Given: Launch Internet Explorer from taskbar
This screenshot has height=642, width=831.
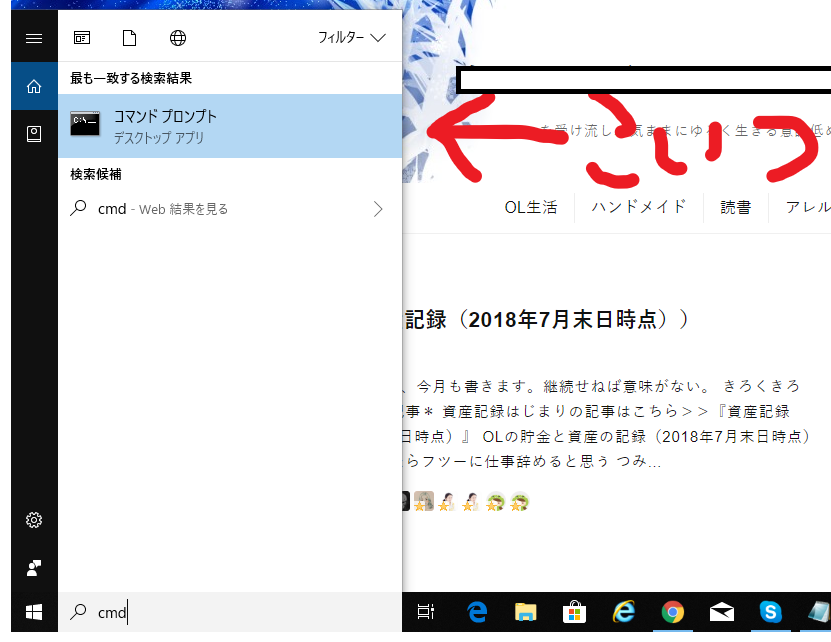Looking at the screenshot, I should [x=624, y=612].
